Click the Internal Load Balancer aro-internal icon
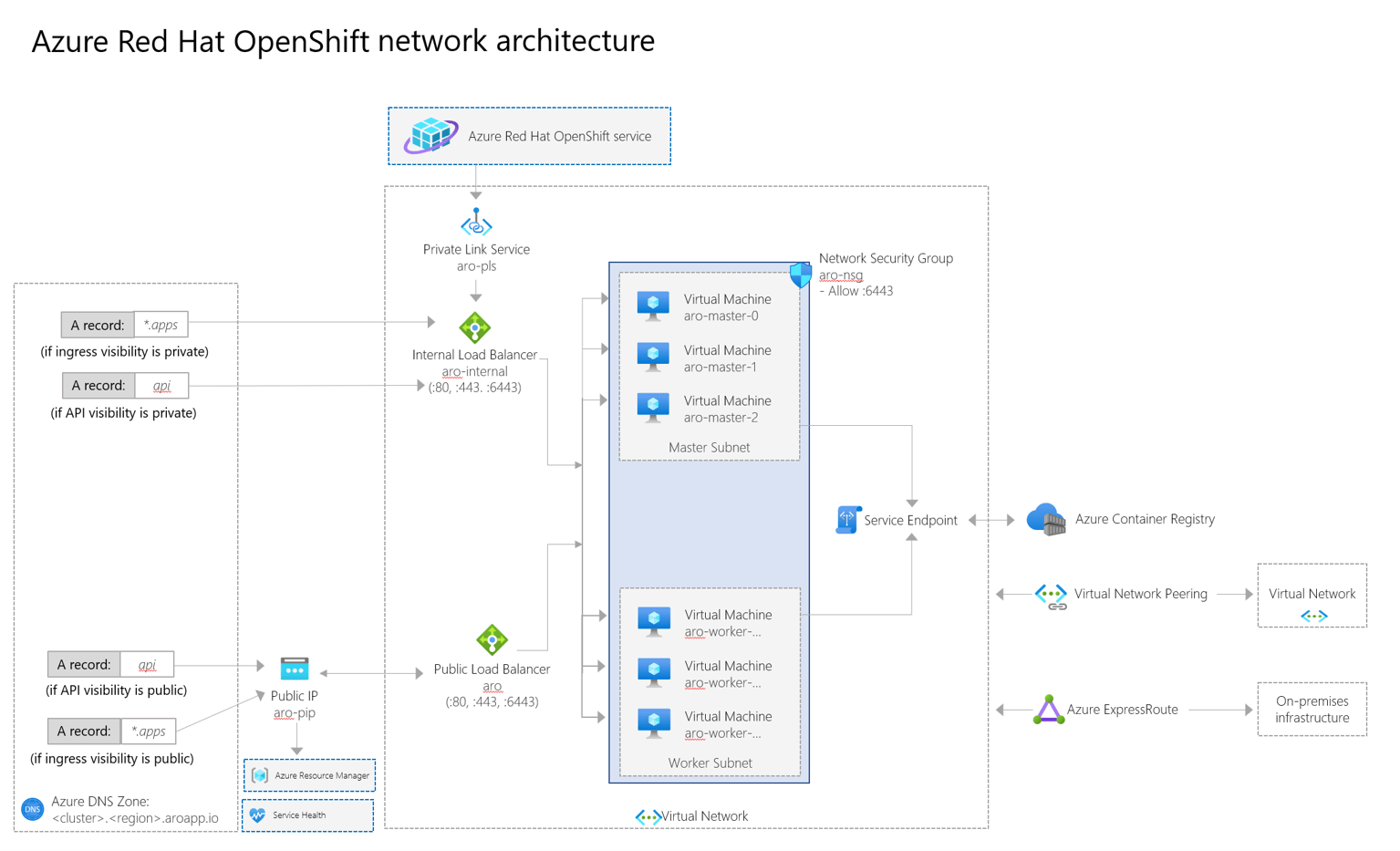The image size is (1400, 851). click(475, 327)
